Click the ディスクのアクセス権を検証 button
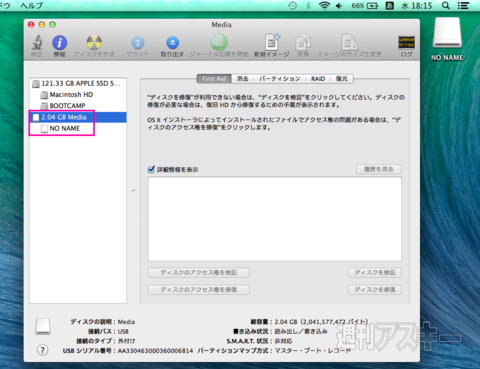Screen dimensions: 480x369 (x=199, y=273)
